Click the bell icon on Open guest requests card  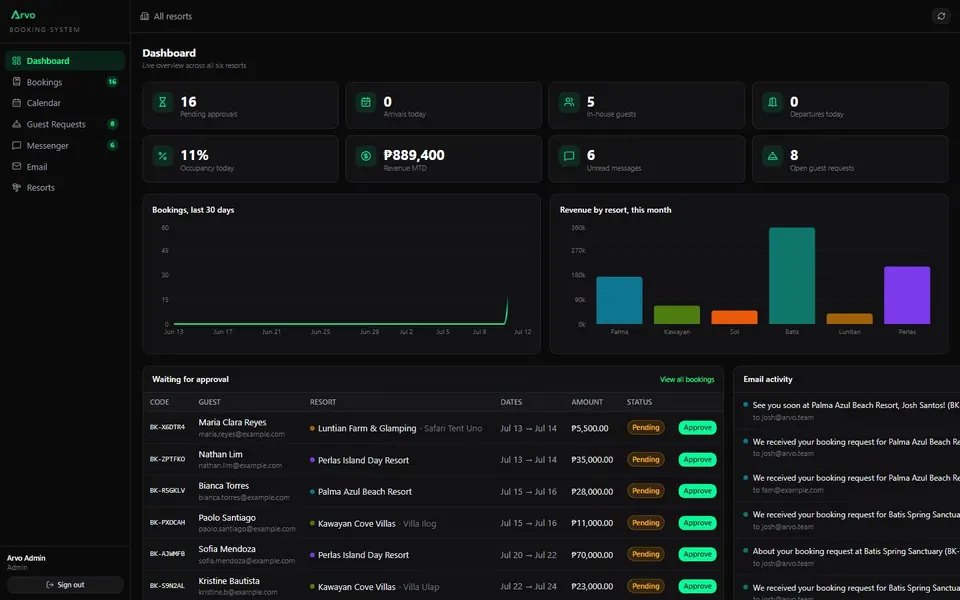coord(772,156)
